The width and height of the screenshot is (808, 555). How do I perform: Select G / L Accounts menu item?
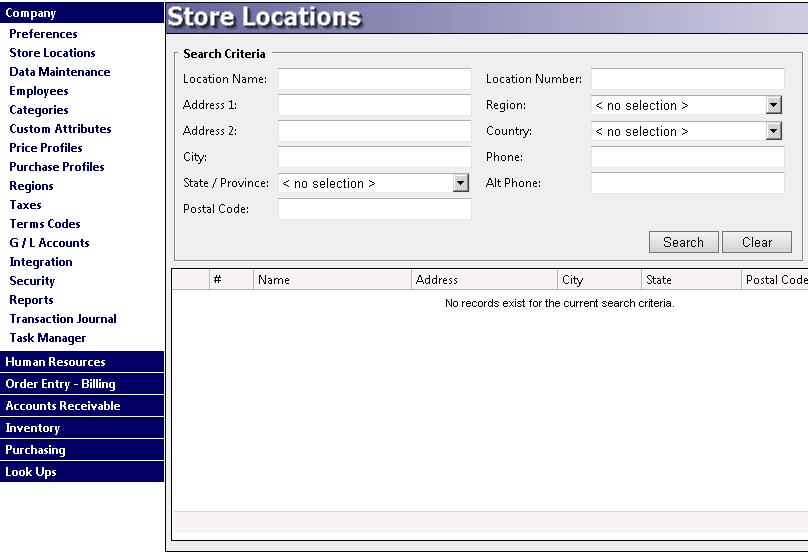tap(49, 243)
